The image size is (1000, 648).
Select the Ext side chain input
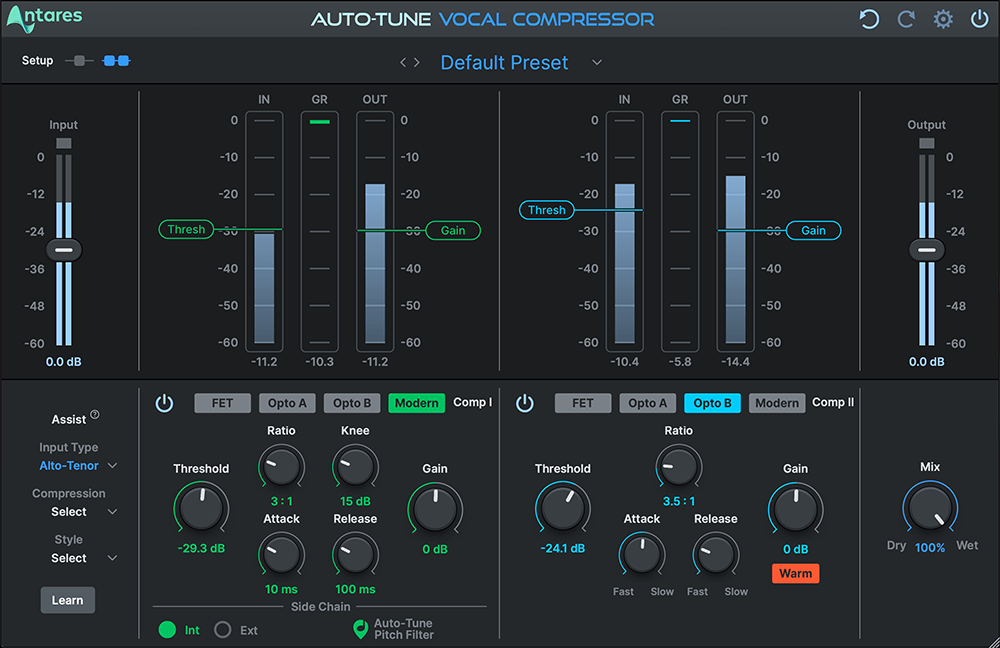coord(222,630)
